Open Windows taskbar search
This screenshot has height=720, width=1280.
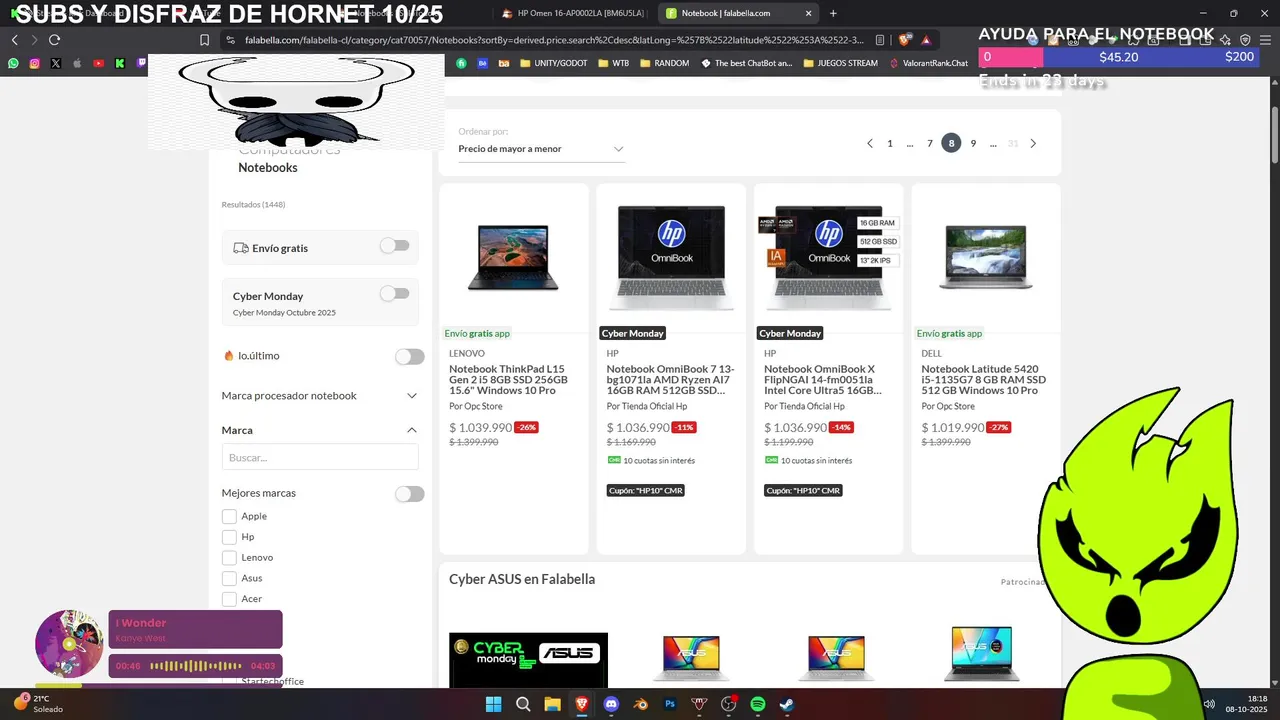[523, 704]
